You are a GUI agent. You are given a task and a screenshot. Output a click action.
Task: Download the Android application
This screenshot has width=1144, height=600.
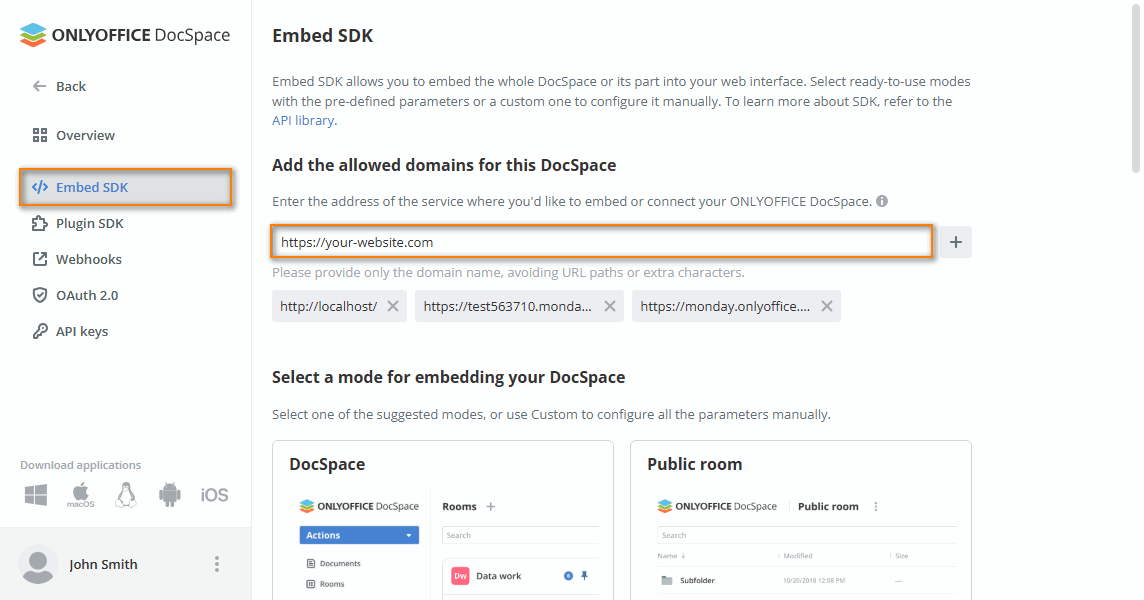coord(169,495)
